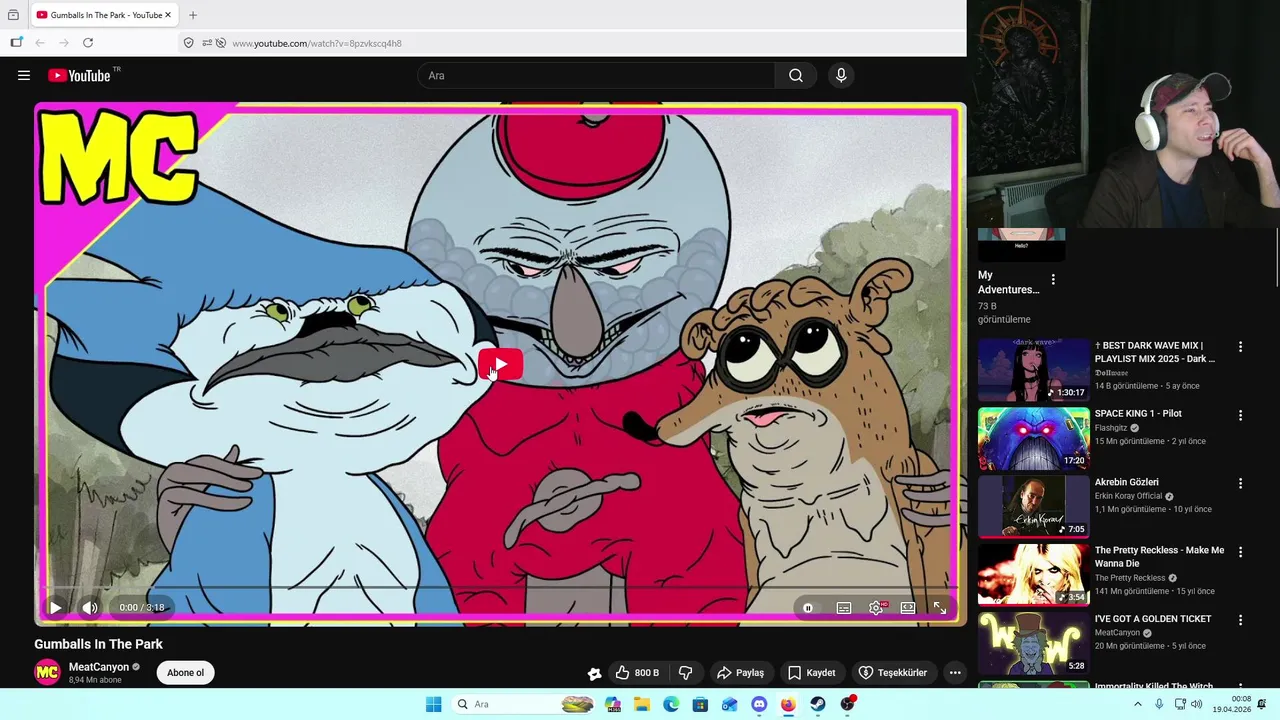Dislike the video with thumbs-down
The width and height of the screenshot is (1280, 720).
686,673
